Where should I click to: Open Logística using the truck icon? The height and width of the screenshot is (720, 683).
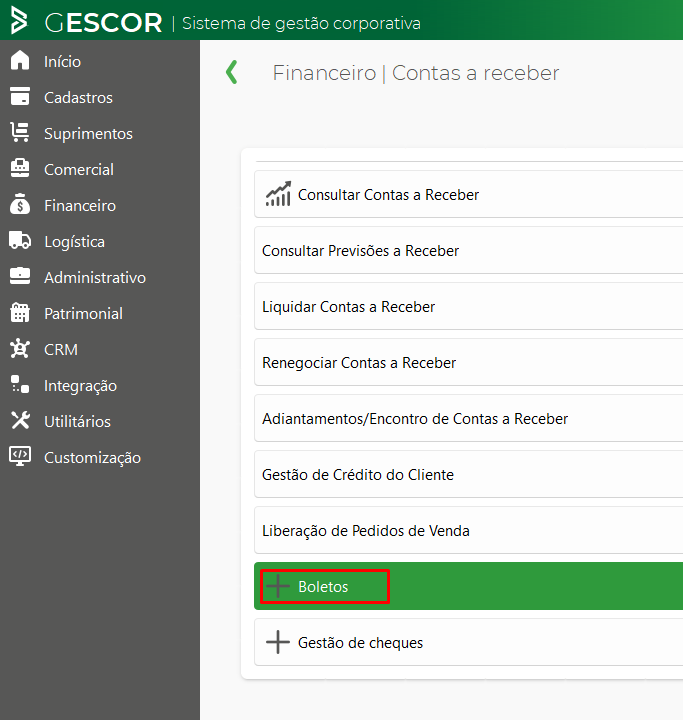coord(20,241)
